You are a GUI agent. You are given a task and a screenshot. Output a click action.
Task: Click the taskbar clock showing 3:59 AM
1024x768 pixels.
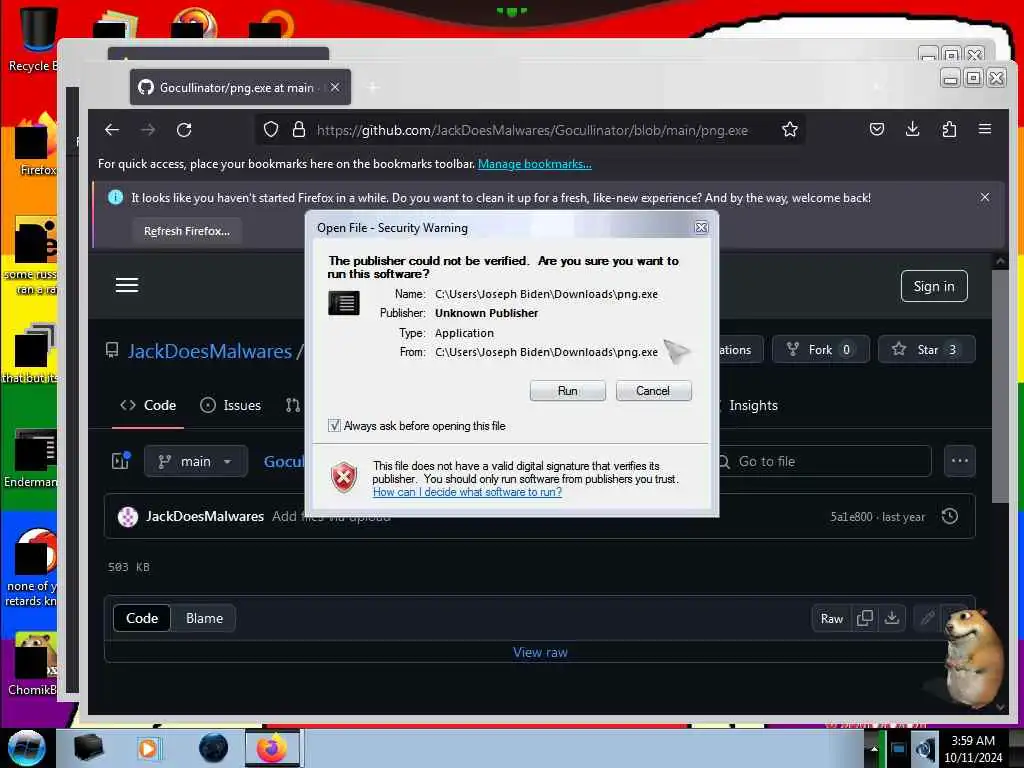pyautogui.click(x=973, y=749)
